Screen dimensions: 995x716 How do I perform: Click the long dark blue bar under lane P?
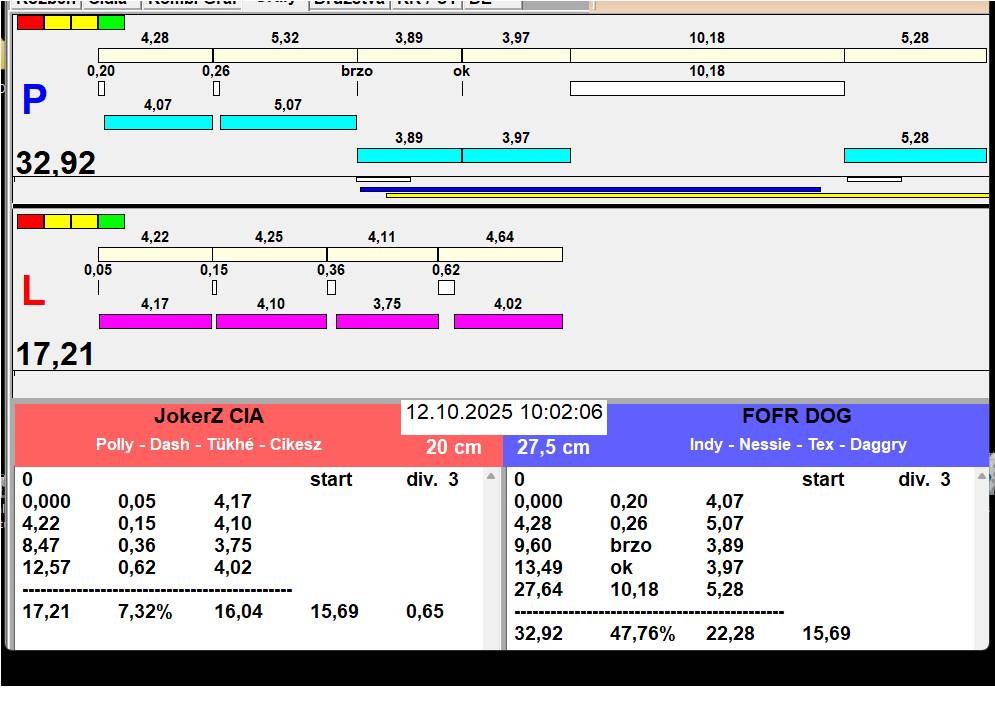coord(590,189)
